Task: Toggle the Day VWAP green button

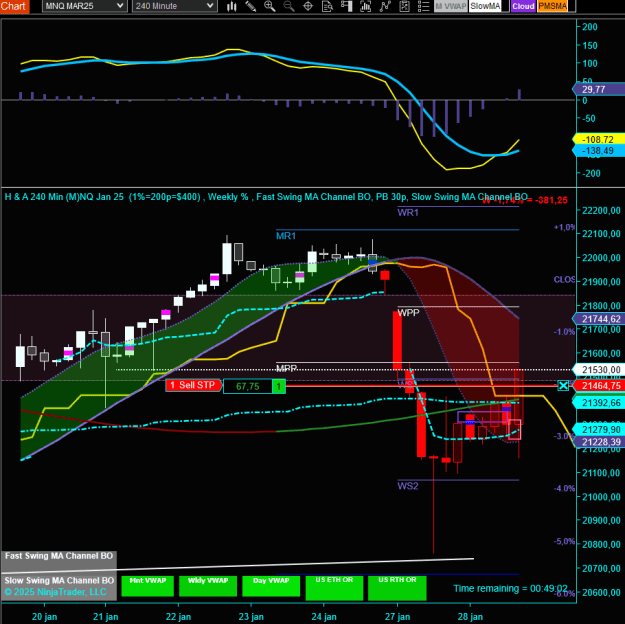Action: [271, 586]
